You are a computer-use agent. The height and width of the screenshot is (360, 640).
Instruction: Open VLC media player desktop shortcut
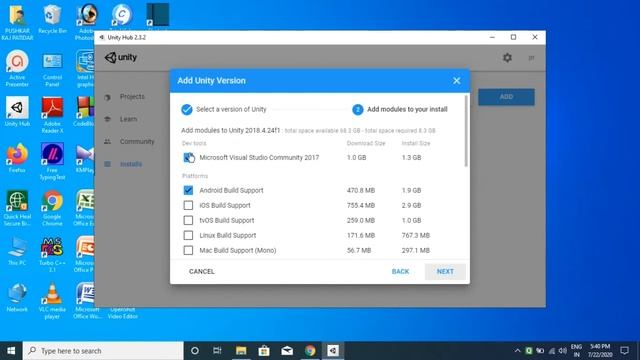(x=52, y=301)
